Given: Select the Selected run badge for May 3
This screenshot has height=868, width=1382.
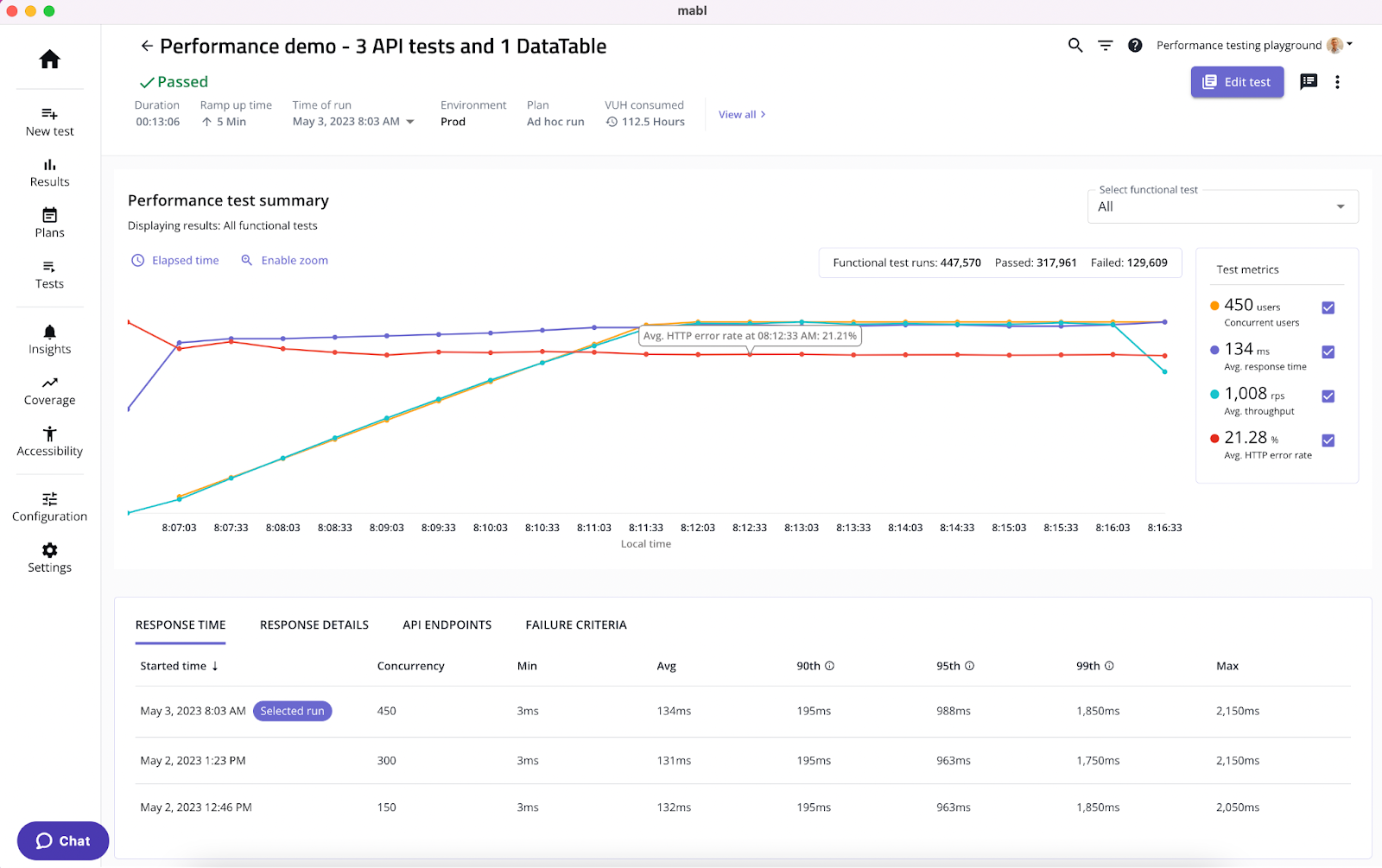Looking at the screenshot, I should tap(292, 711).
